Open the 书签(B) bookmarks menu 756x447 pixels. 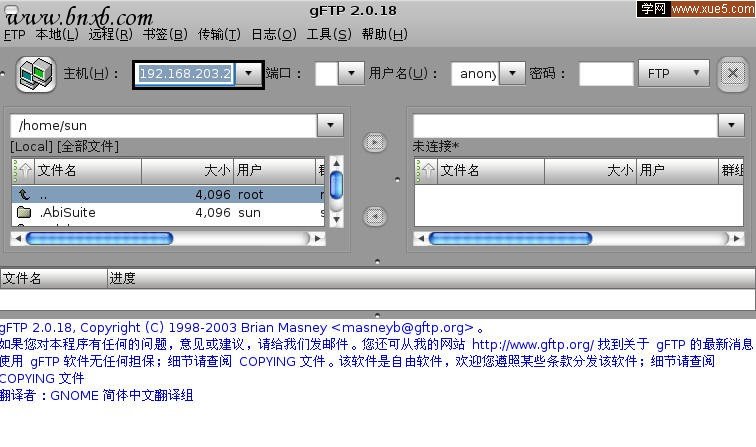pos(165,34)
